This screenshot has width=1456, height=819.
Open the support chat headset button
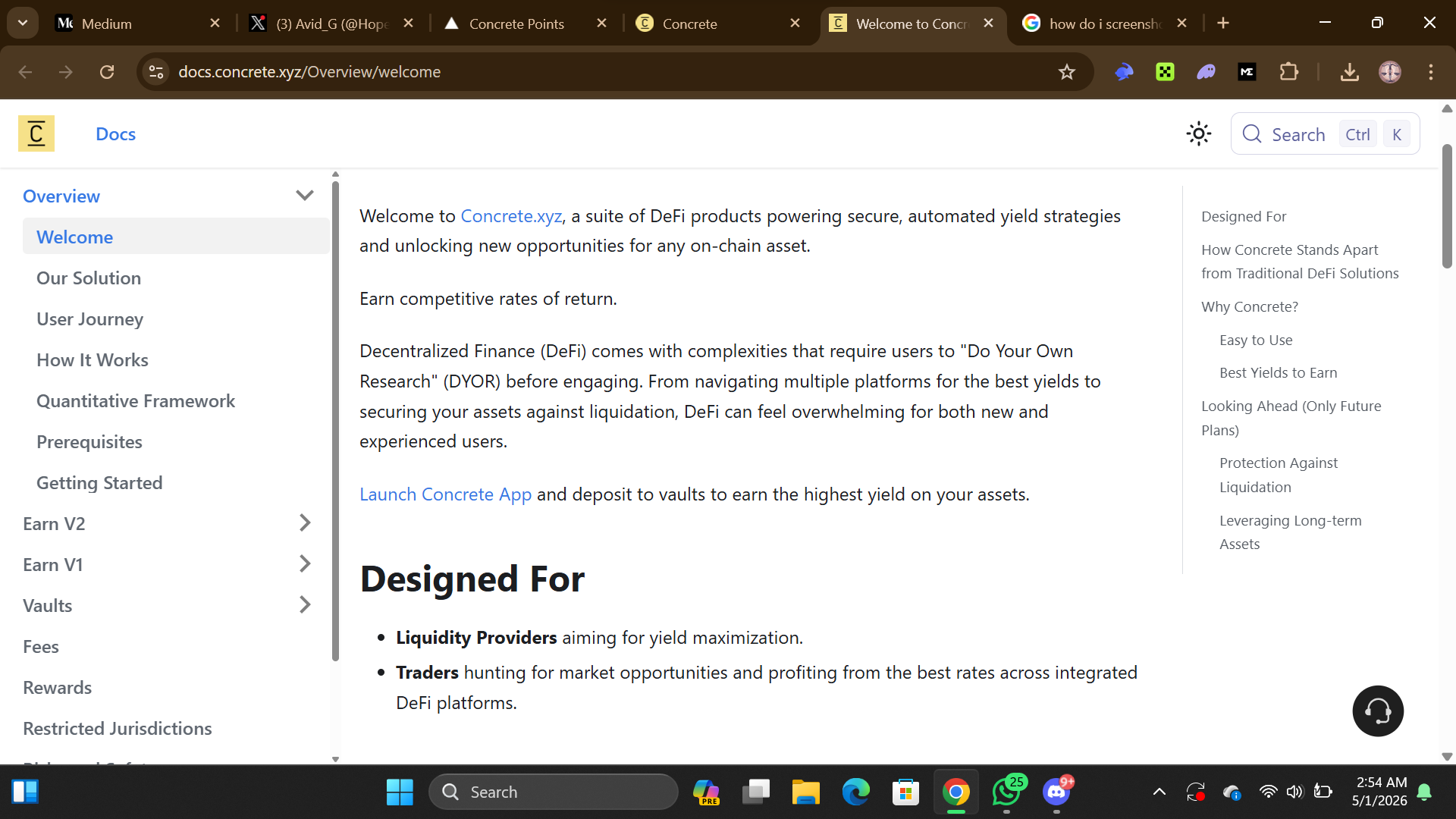(x=1378, y=711)
